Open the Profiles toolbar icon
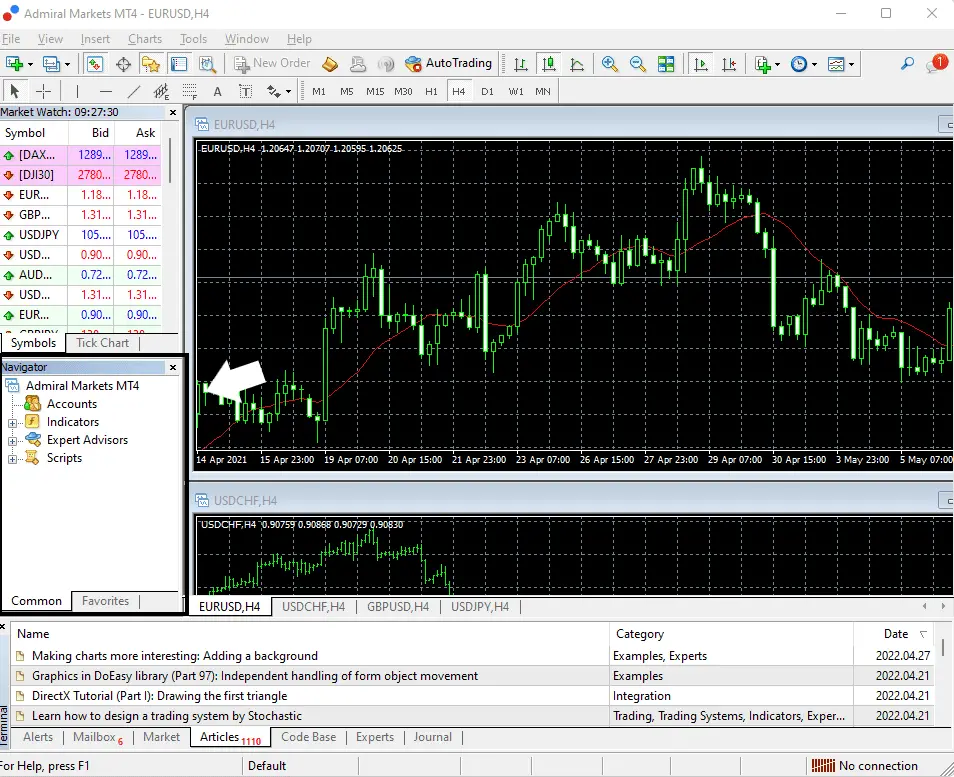The image size is (954, 777). coord(51,63)
